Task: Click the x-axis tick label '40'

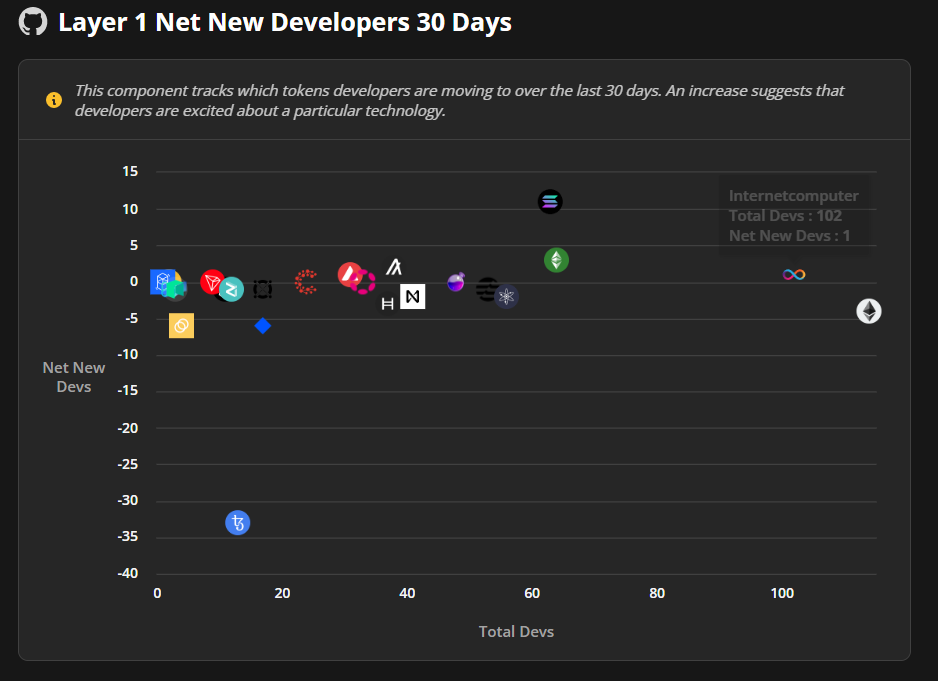Action: (407, 593)
